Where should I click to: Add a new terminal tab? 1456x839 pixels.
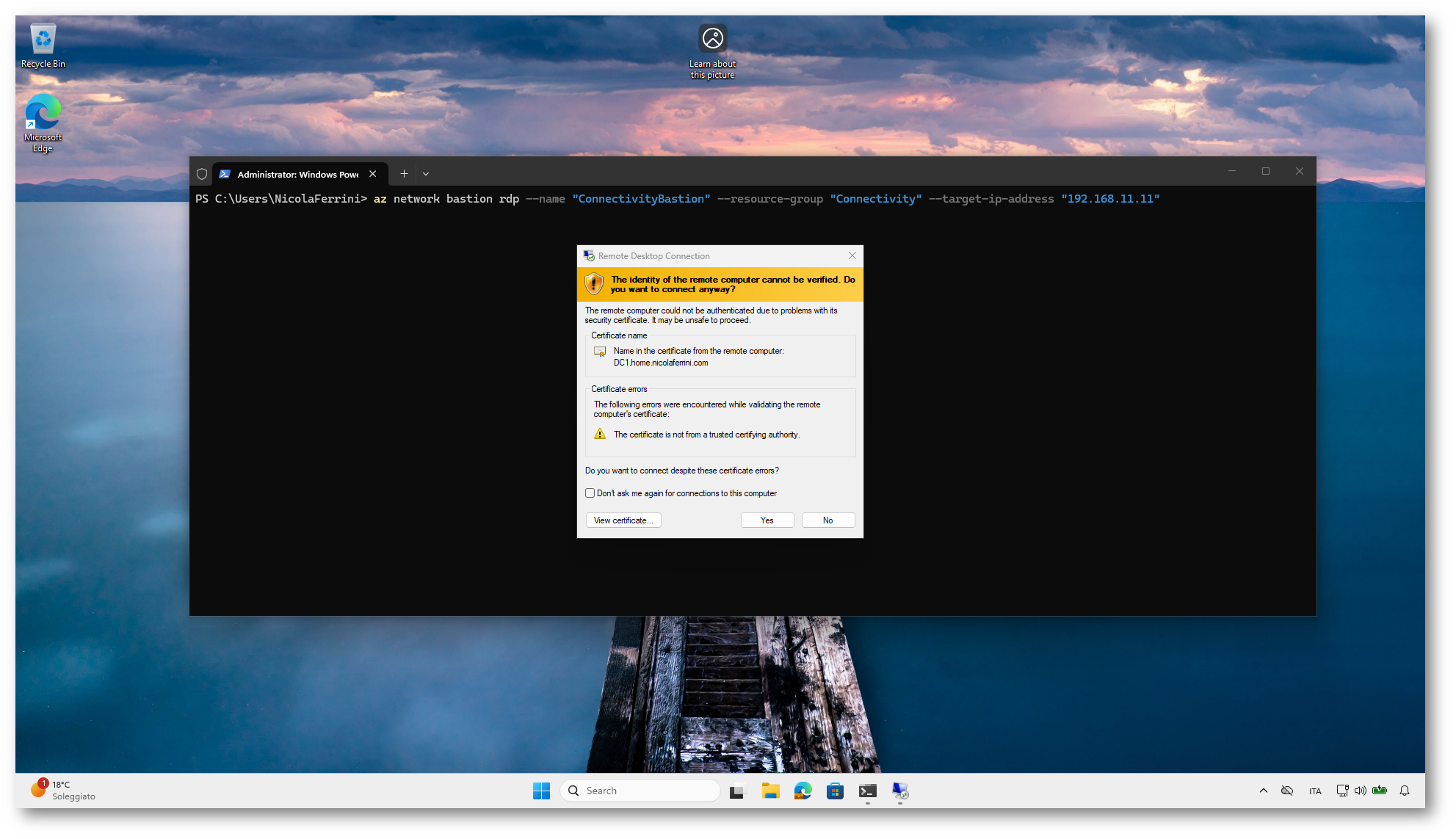click(x=404, y=174)
